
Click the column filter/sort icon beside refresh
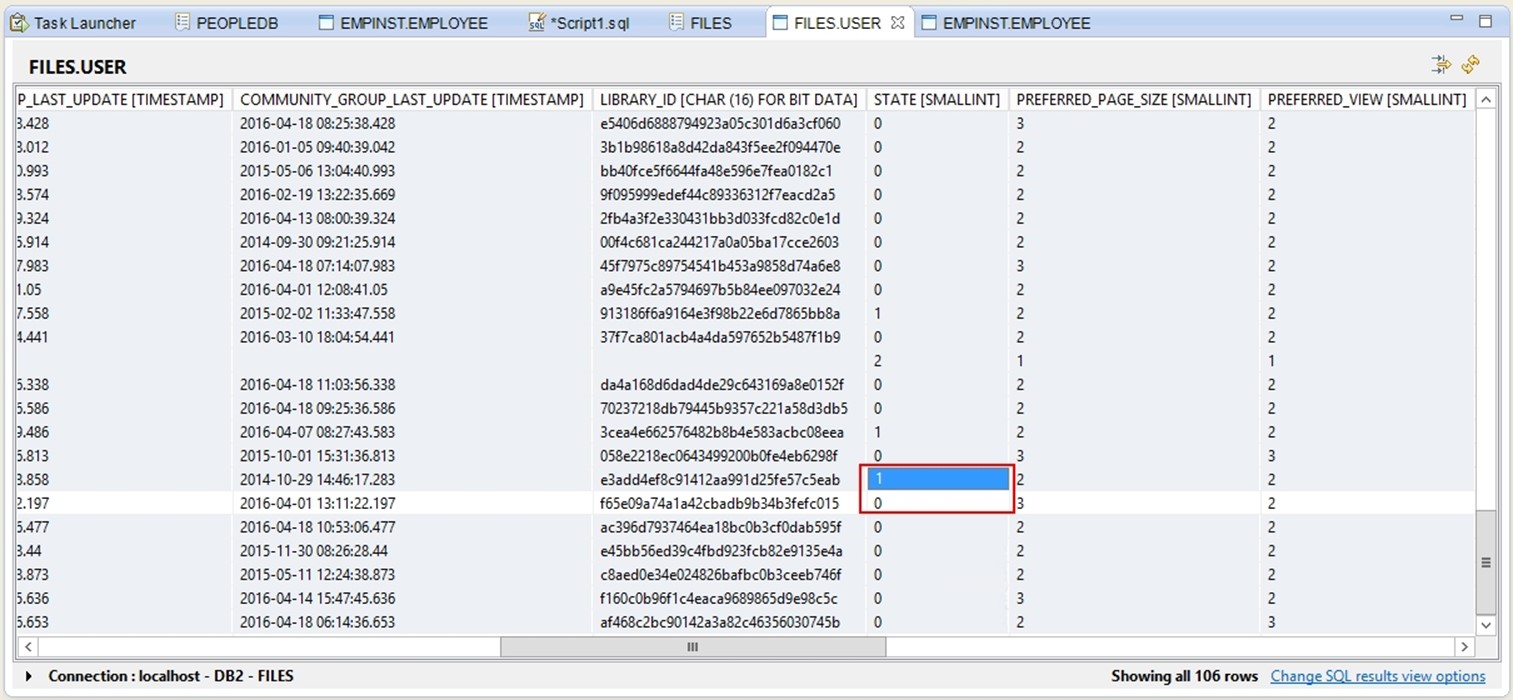[x=1441, y=65]
